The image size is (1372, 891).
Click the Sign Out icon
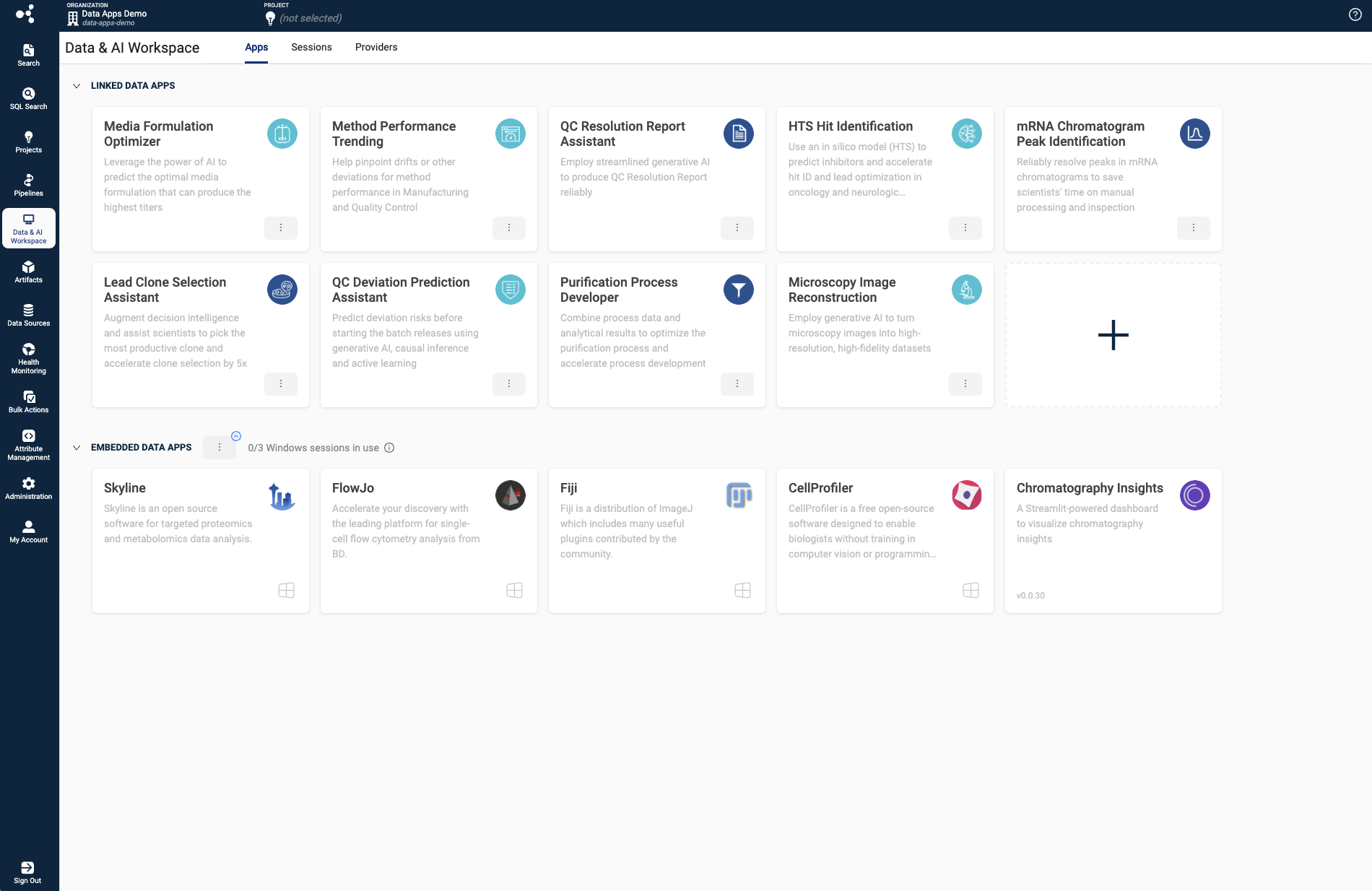pyautogui.click(x=27, y=868)
